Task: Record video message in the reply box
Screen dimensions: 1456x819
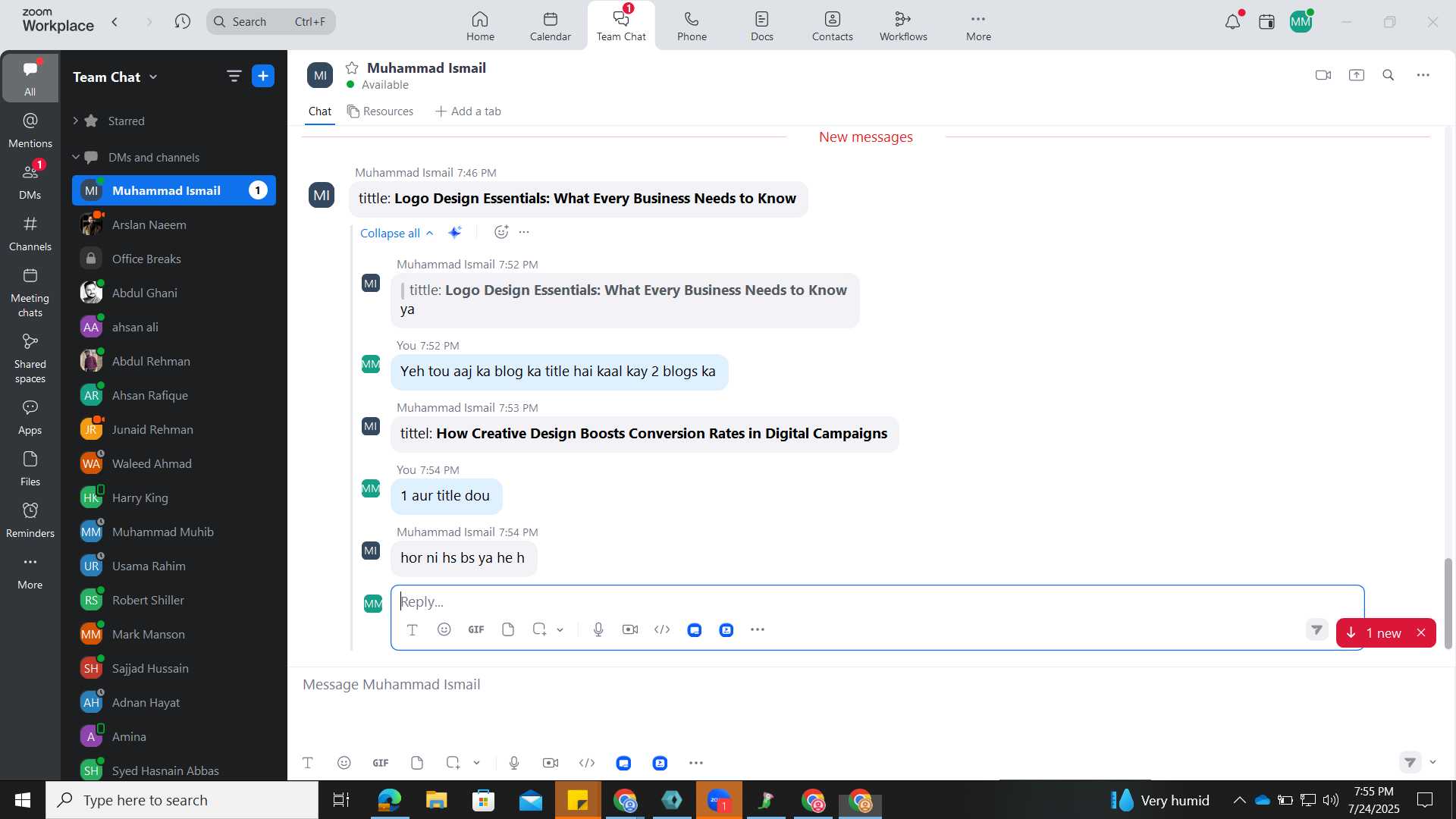Action: (630, 629)
